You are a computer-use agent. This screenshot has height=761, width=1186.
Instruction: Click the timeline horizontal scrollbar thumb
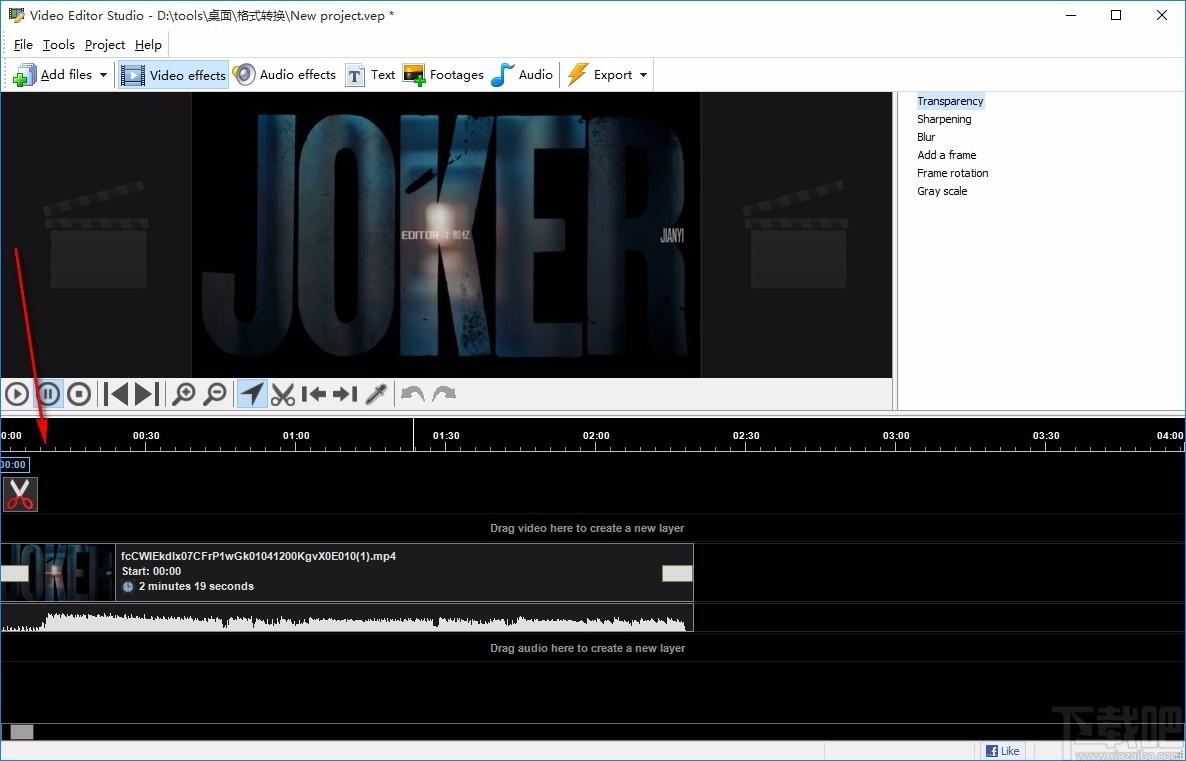coord(22,732)
